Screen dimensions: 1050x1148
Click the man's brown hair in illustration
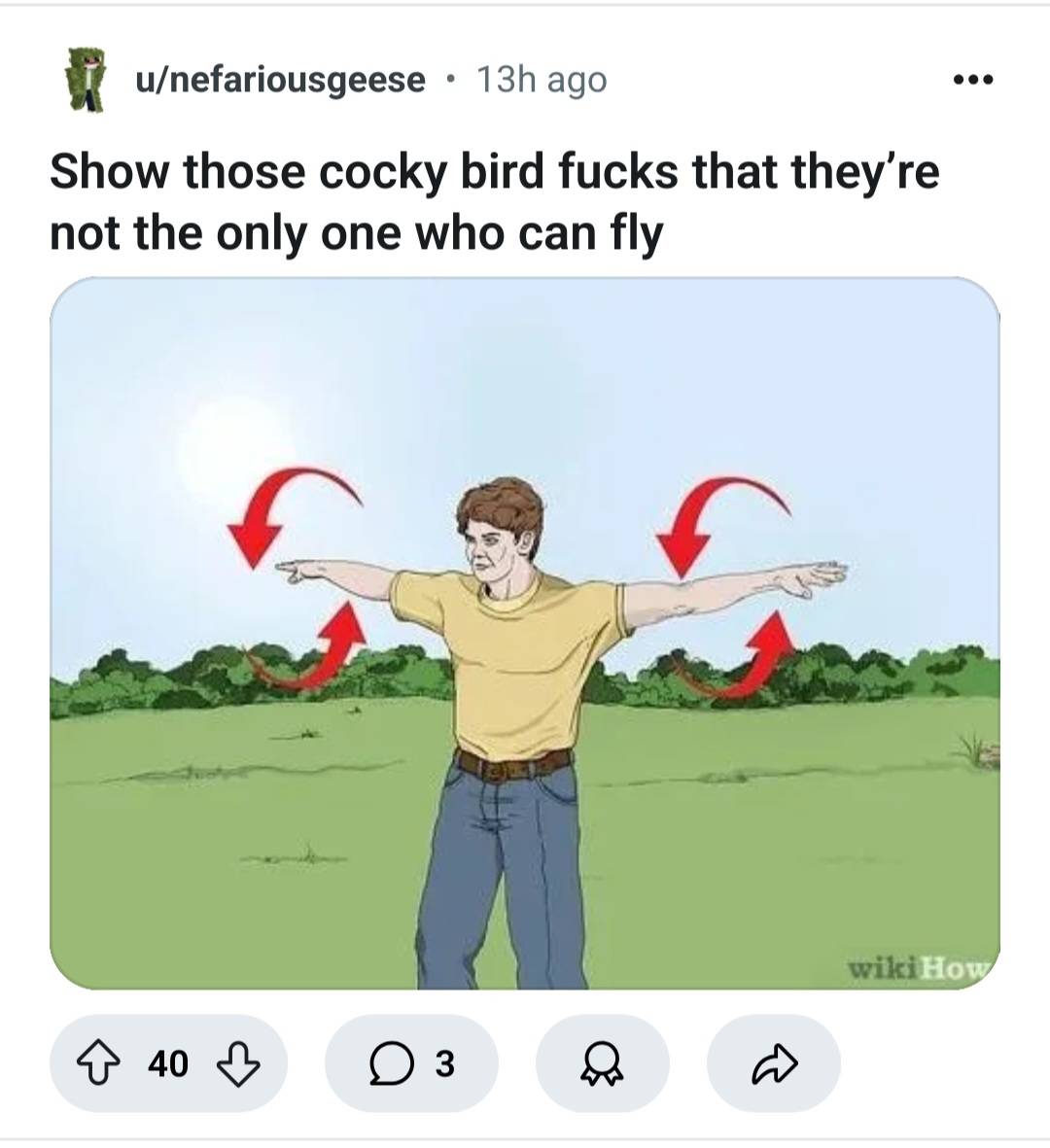[x=503, y=502]
